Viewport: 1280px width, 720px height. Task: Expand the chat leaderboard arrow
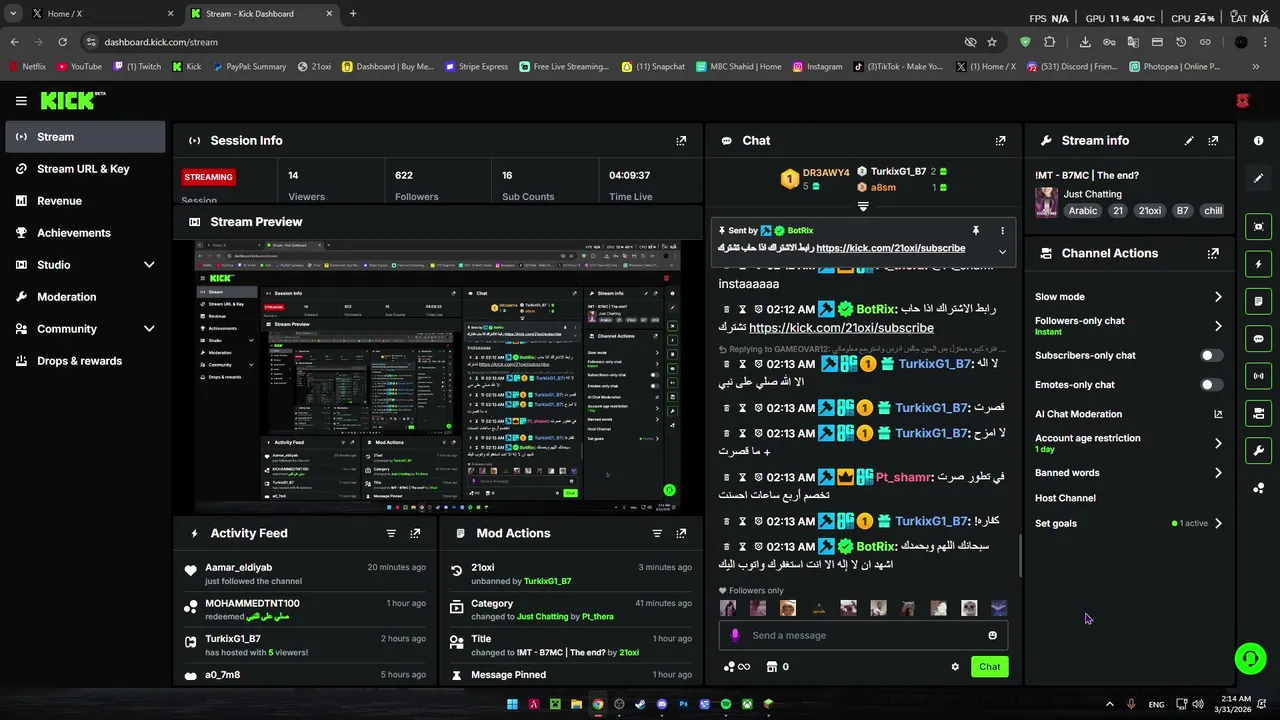(x=863, y=207)
